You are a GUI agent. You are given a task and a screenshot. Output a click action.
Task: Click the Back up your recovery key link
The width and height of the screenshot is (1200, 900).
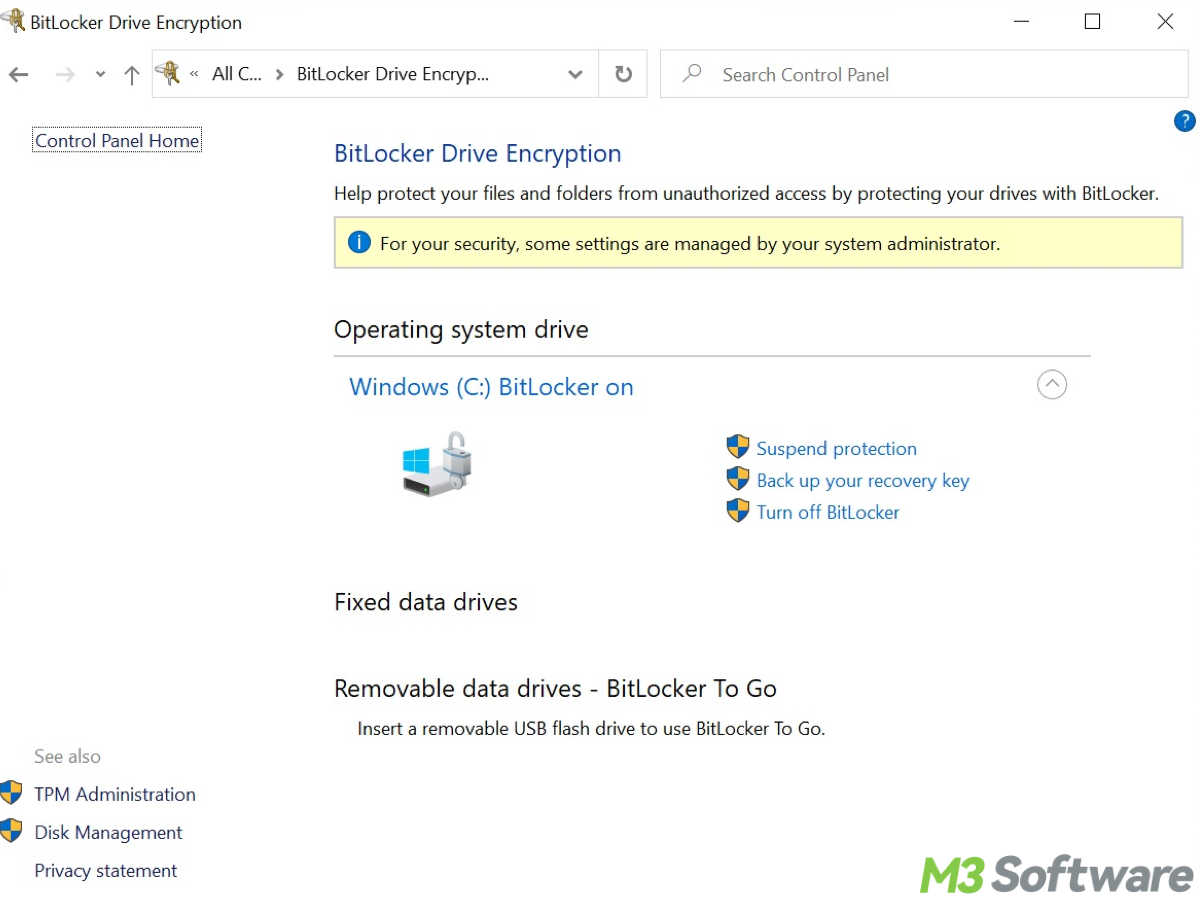[862, 480]
